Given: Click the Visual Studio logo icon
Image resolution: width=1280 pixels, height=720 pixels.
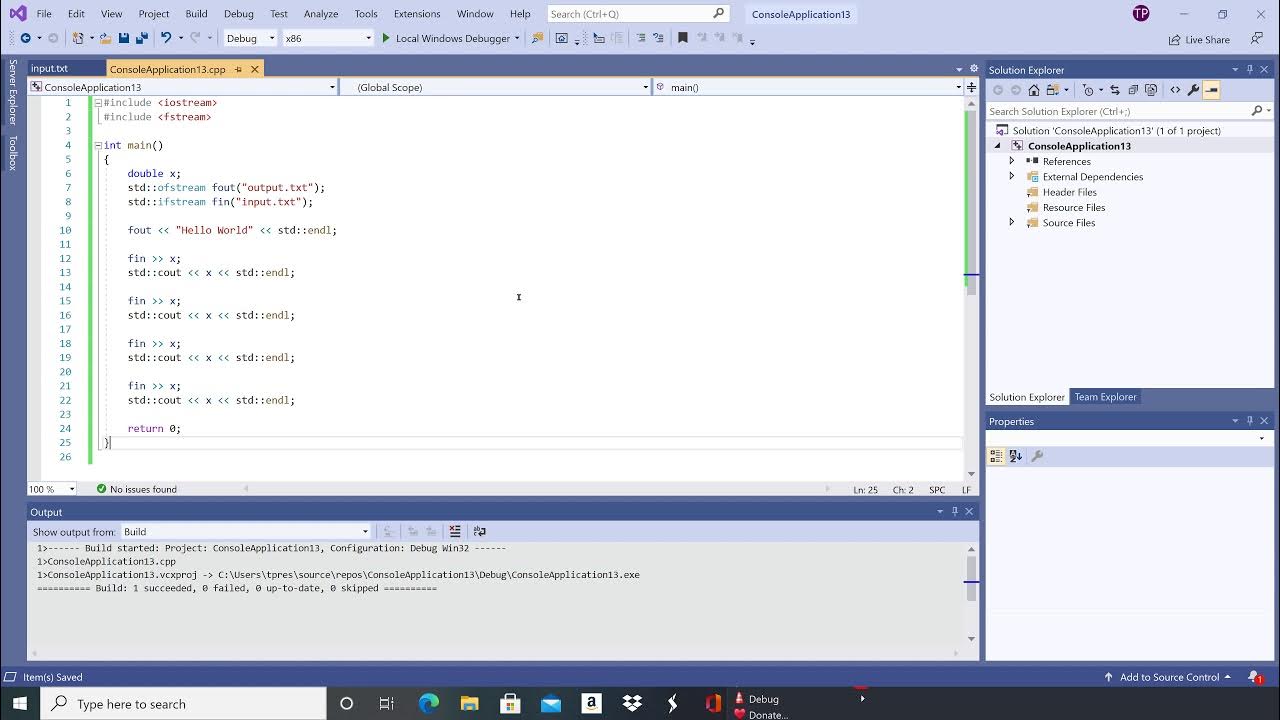Looking at the screenshot, I should [17, 14].
